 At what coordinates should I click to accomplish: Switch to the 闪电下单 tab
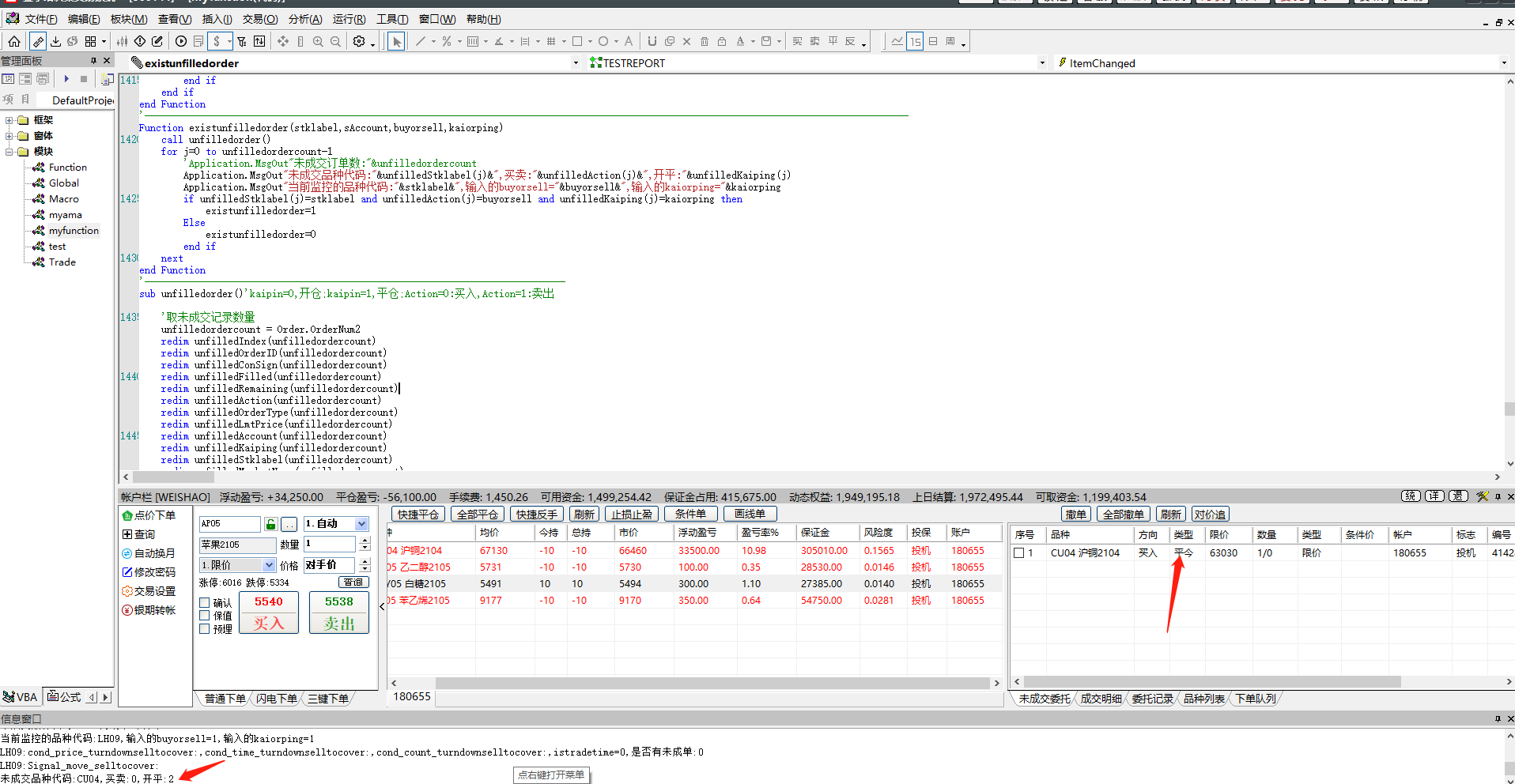pyautogui.click(x=276, y=699)
